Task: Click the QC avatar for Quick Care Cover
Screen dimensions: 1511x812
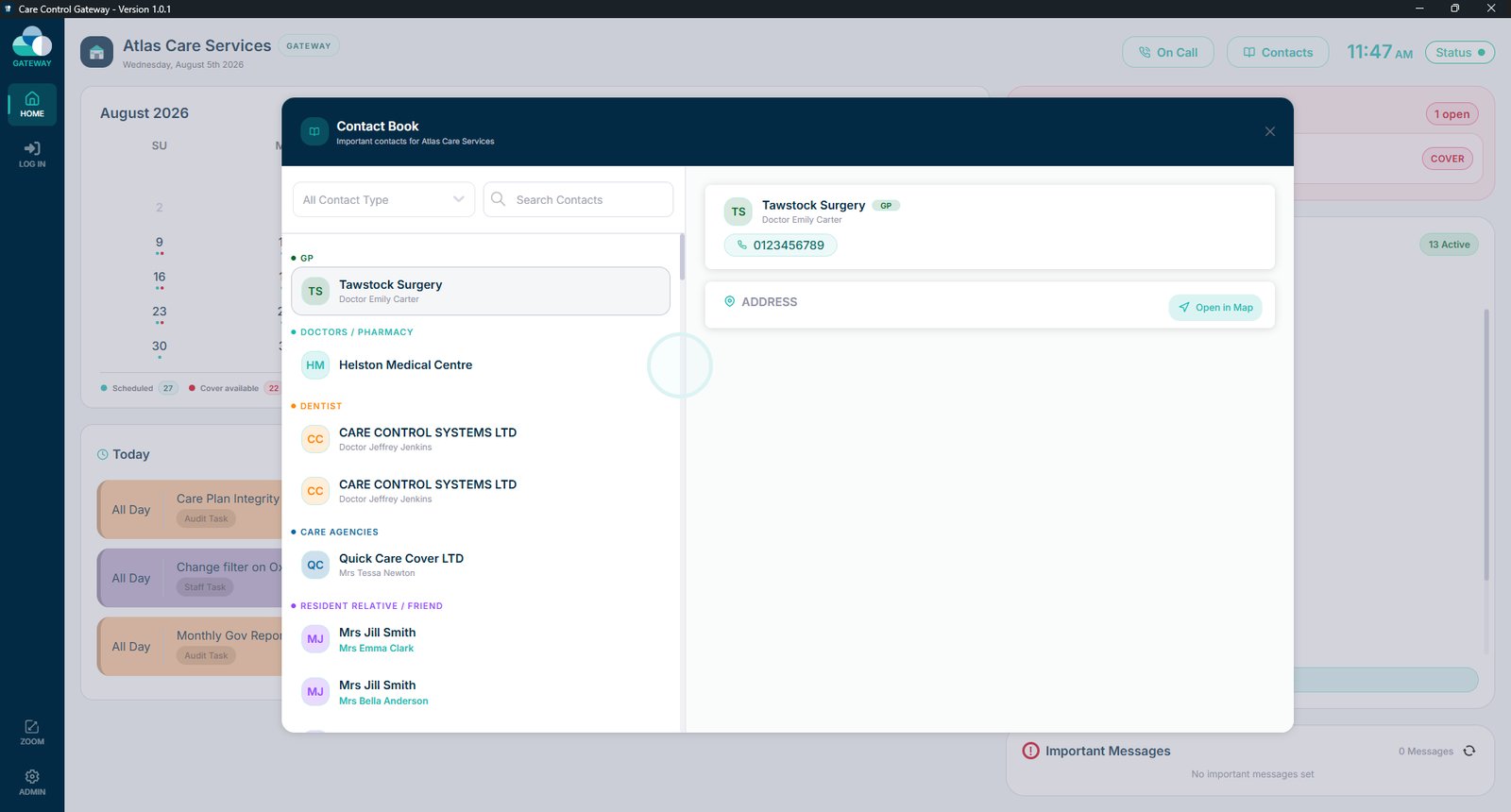Action: point(315,565)
